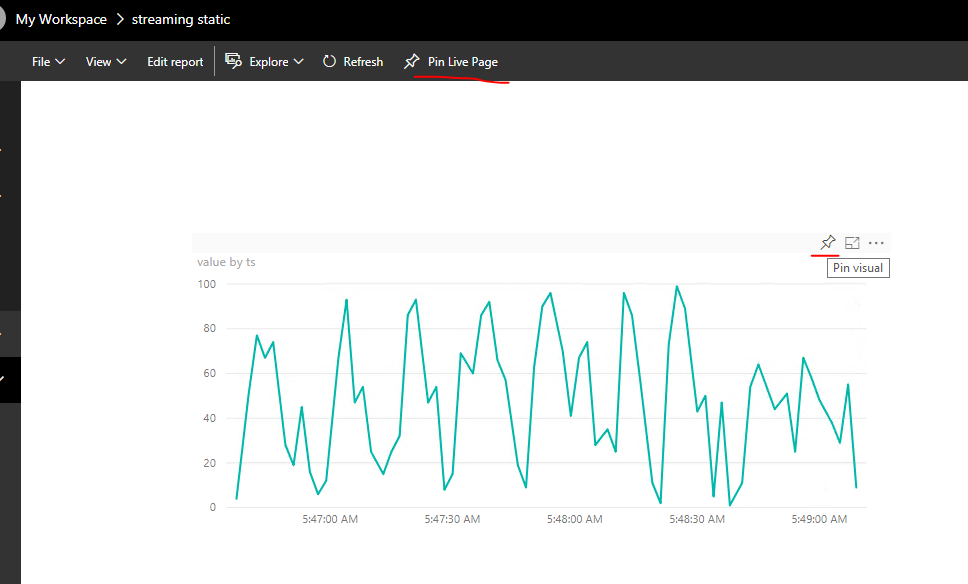This screenshot has height=584, width=968.
Task: Click the 60 y-axis label
Action: coord(210,373)
